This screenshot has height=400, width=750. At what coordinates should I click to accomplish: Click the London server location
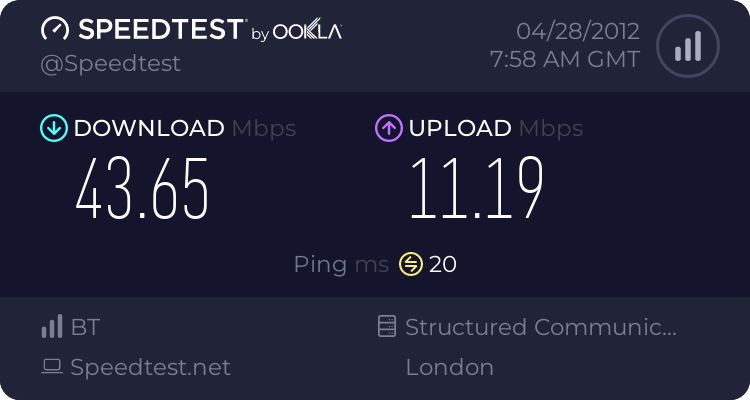coord(449,367)
